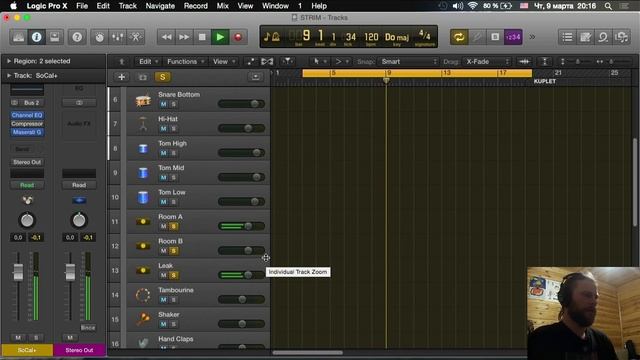The height and width of the screenshot is (360, 640).
Task: Toggle the global Solo S button
Action: [x=162, y=77]
